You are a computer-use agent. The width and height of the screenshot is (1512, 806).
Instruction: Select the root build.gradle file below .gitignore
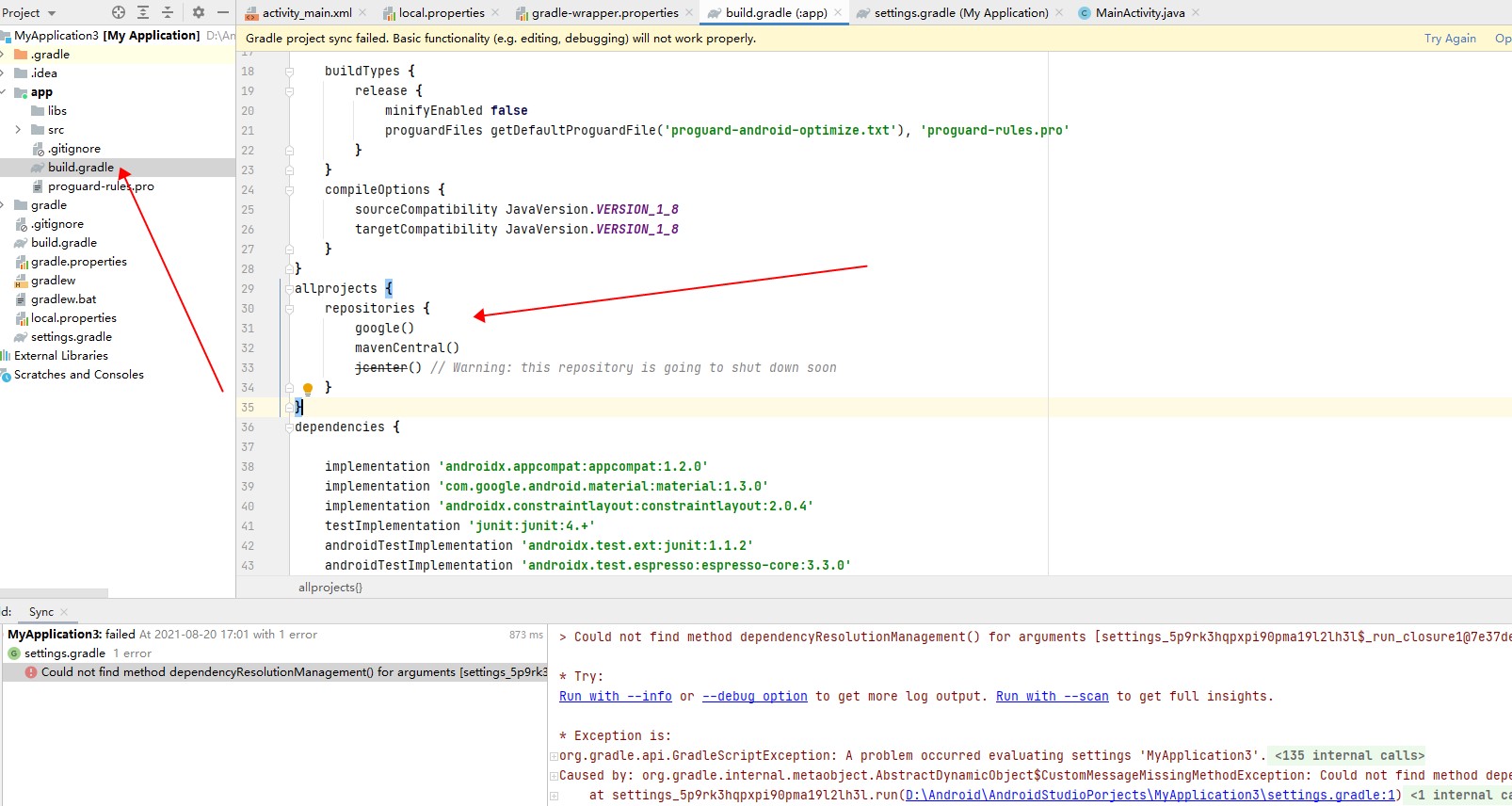(x=63, y=242)
